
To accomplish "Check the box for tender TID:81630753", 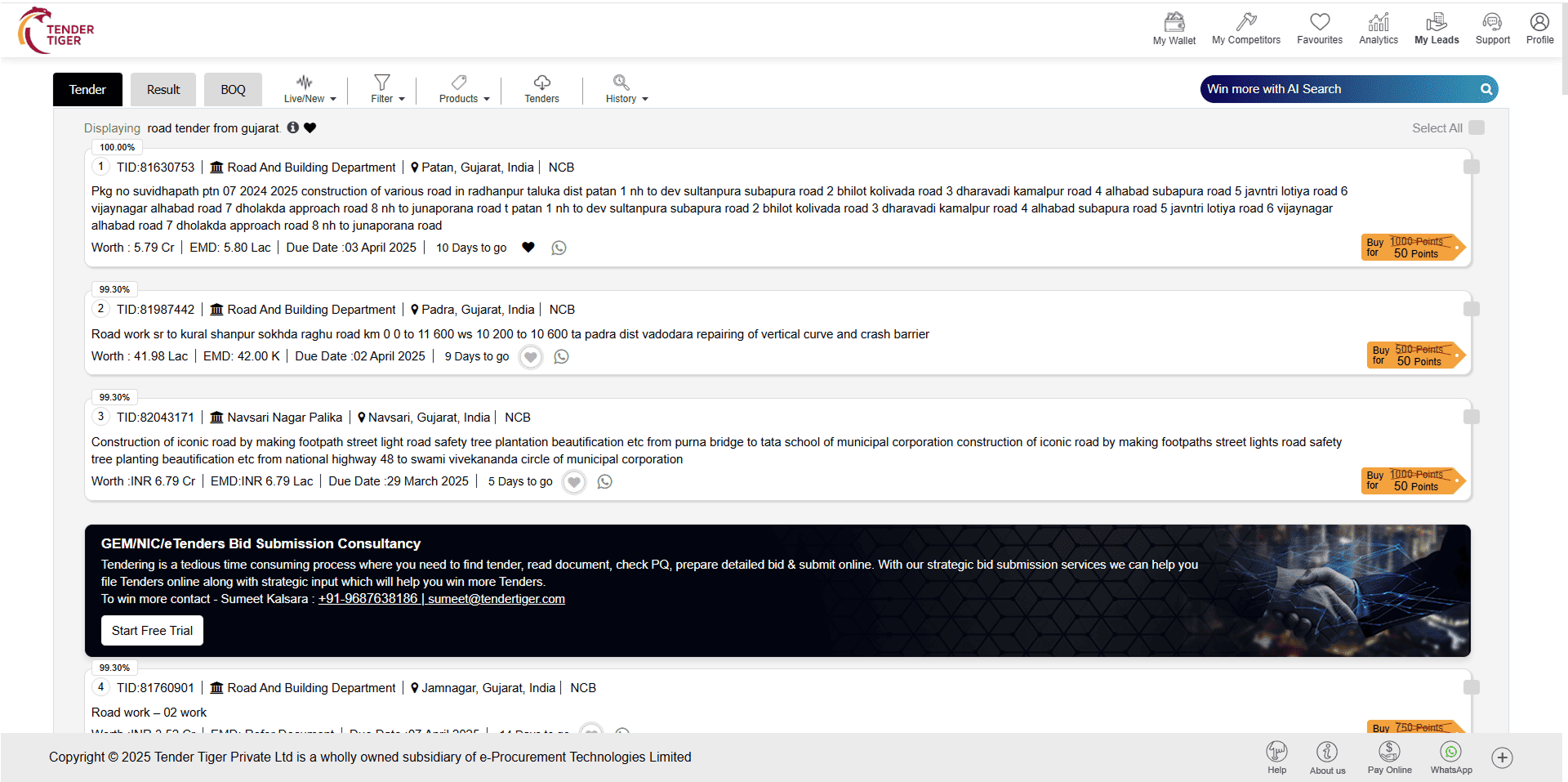I will pos(1471,167).
